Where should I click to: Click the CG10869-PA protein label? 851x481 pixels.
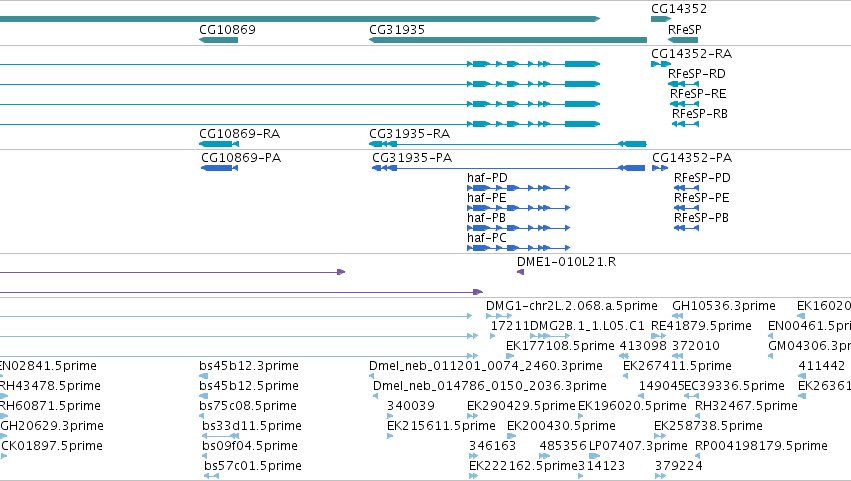coord(241,158)
